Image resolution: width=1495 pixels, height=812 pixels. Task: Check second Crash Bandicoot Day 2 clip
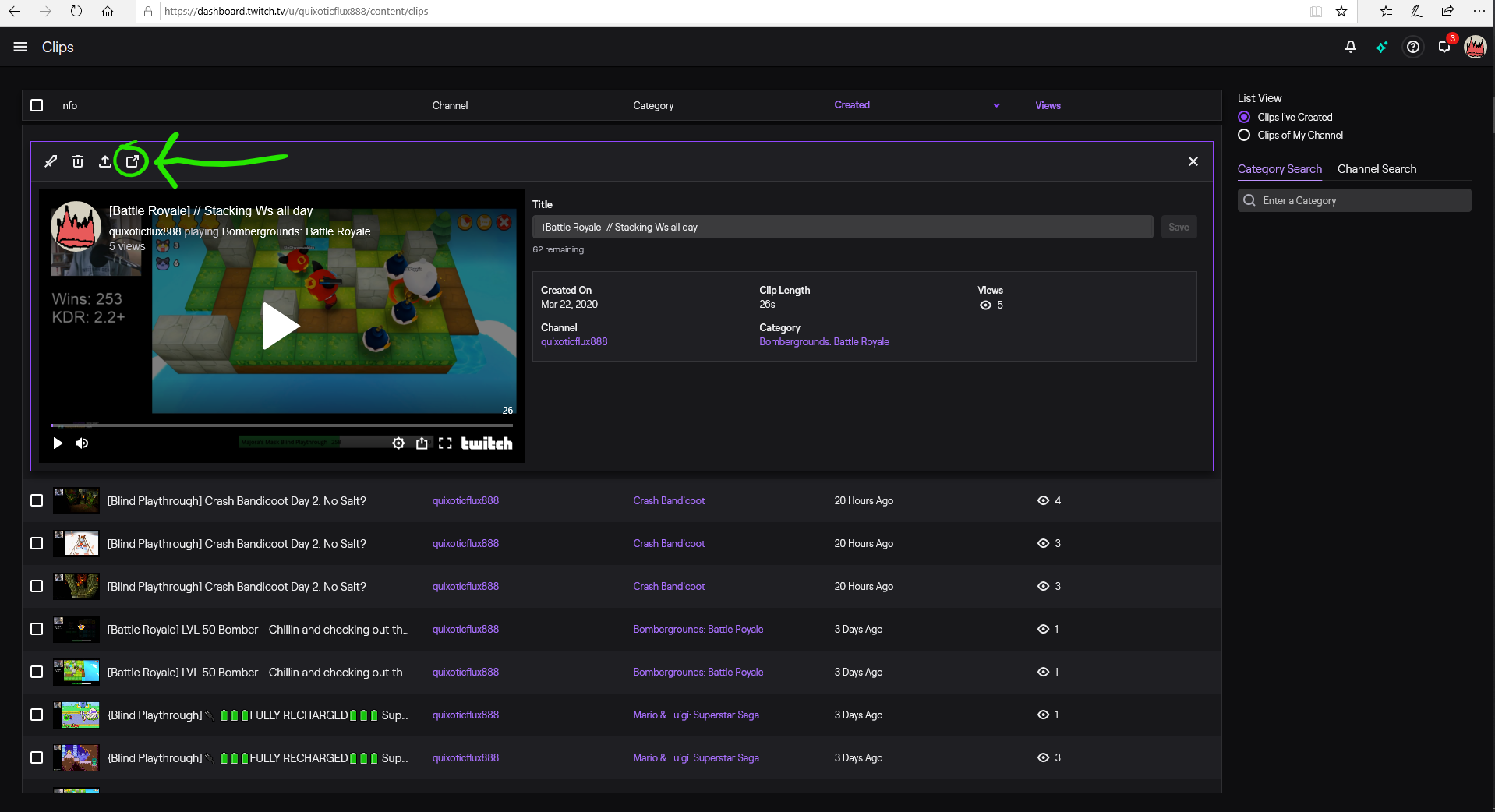(x=37, y=543)
